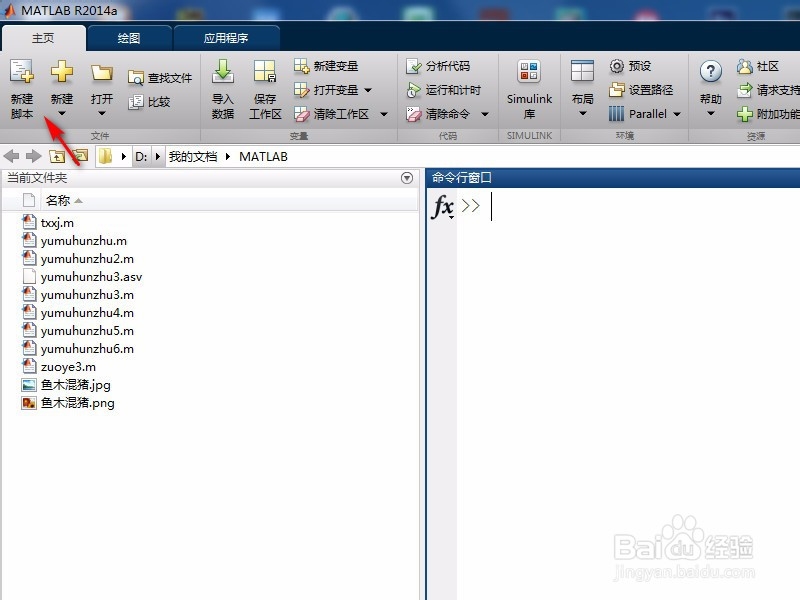Select file yumuhunzhu.m

[84, 240]
